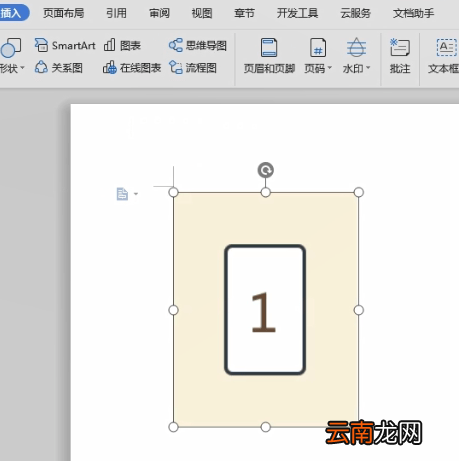
Task: Open the 云服务 tab
Action: [x=355, y=13]
